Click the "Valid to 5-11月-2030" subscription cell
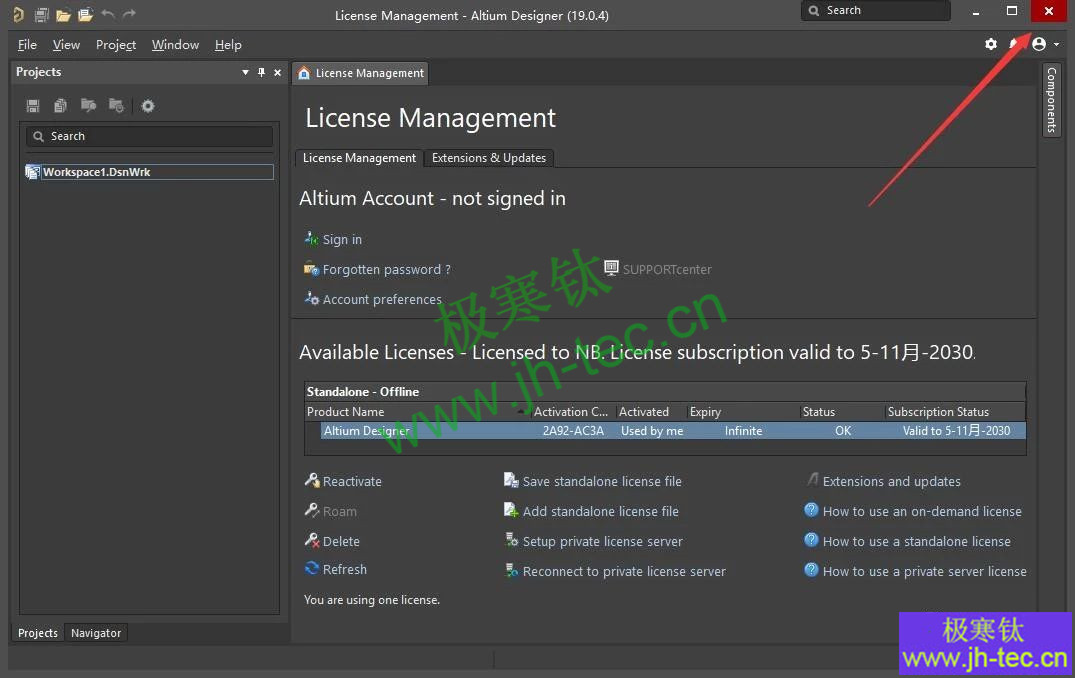1075x678 pixels. pyautogui.click(x=956, y=431)
